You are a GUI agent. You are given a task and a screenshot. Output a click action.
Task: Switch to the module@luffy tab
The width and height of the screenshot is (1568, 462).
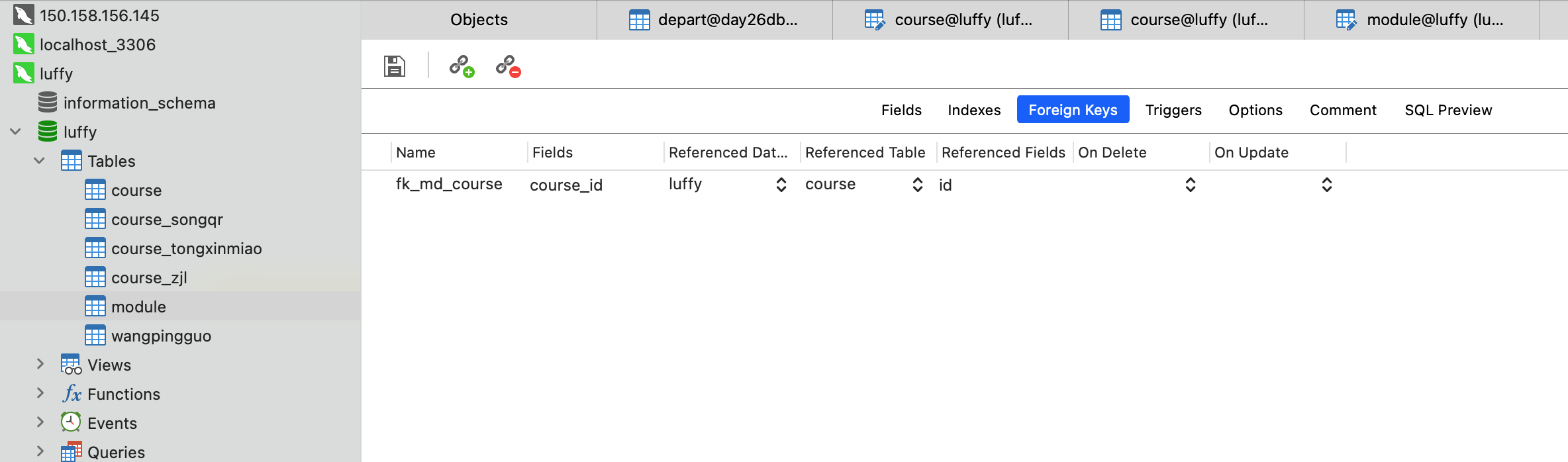click(x=1422, y=20)
